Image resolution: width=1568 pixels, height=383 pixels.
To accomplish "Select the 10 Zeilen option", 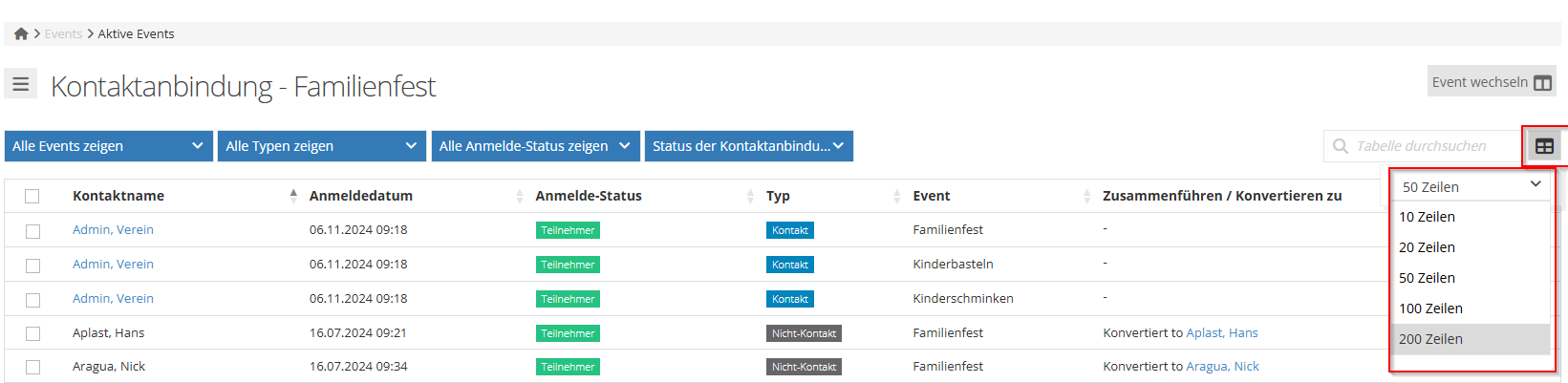I will click(x=1427, y=217).
